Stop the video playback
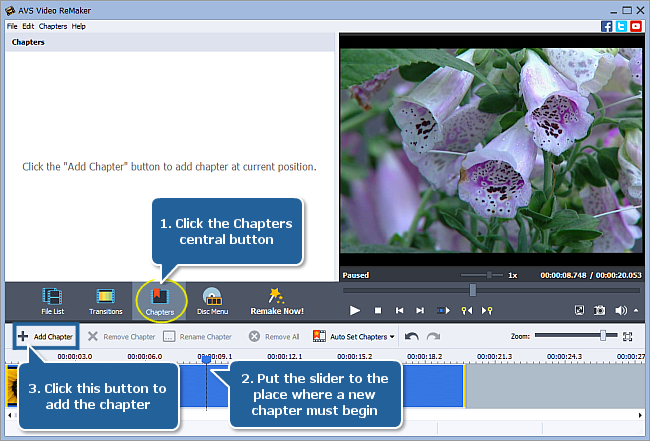 point(378,310)
